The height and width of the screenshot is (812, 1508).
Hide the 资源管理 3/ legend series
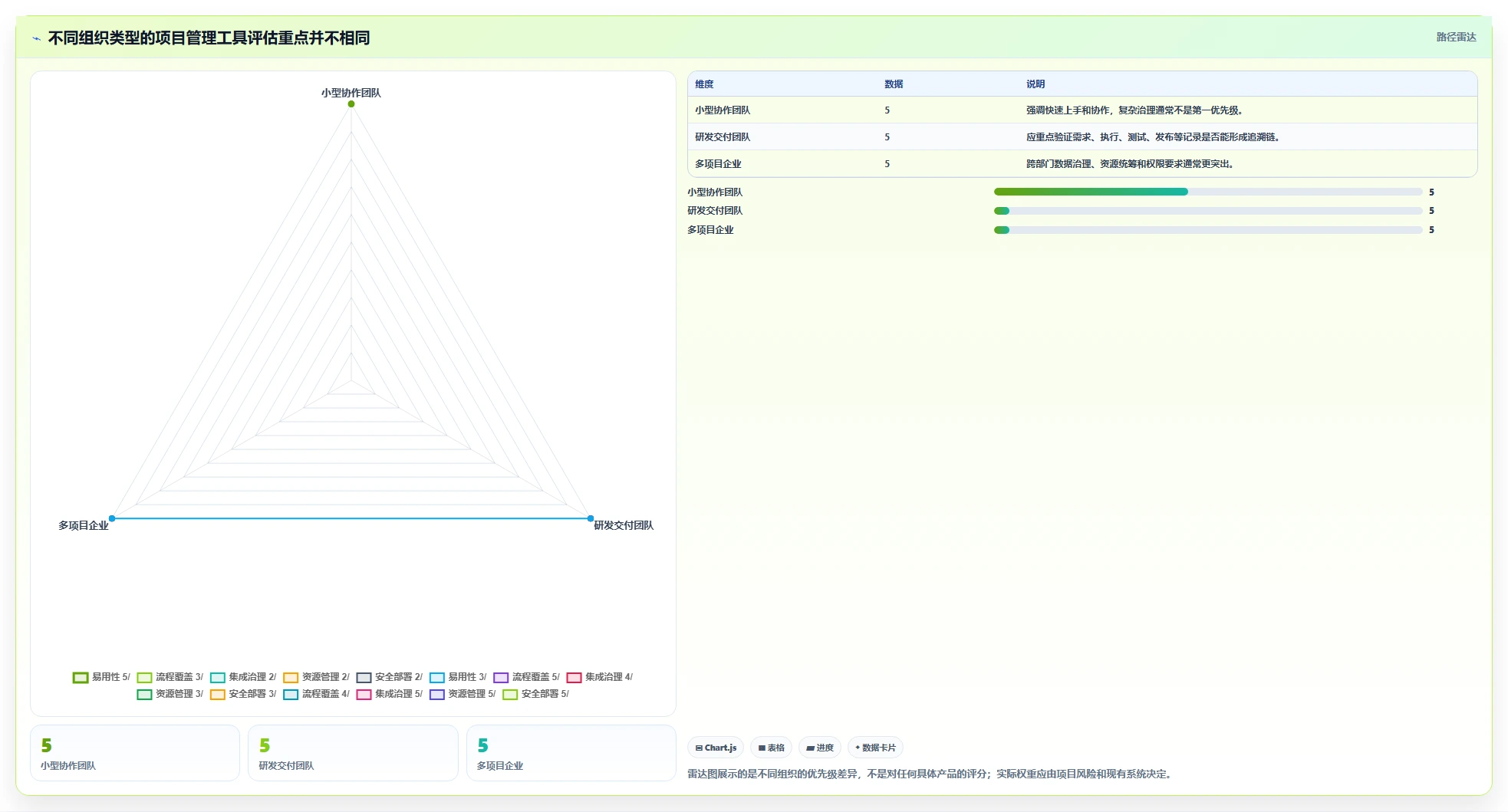click(x=170, y=694)
